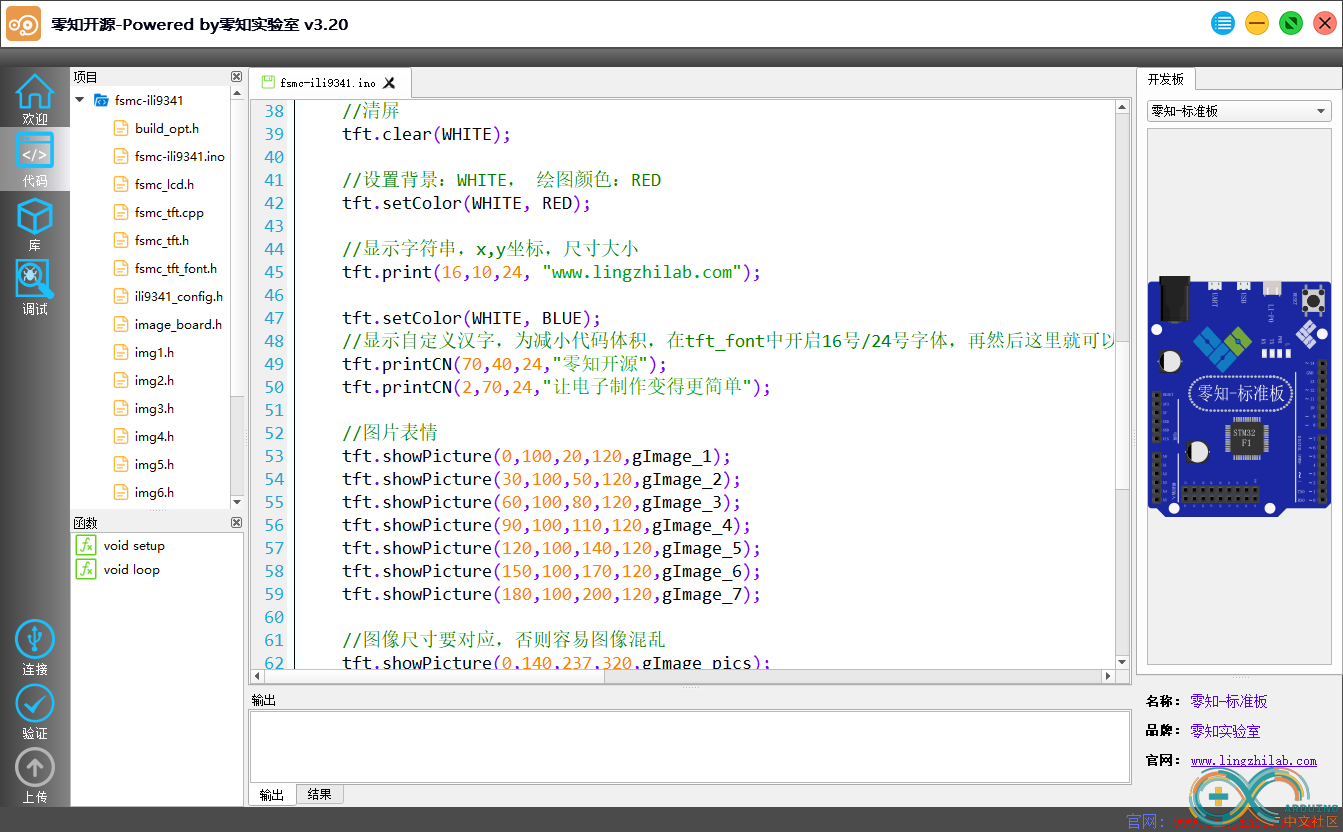Click the yellow minimize button in title bar
The image size is (1343, 832).
[1257, 23]
